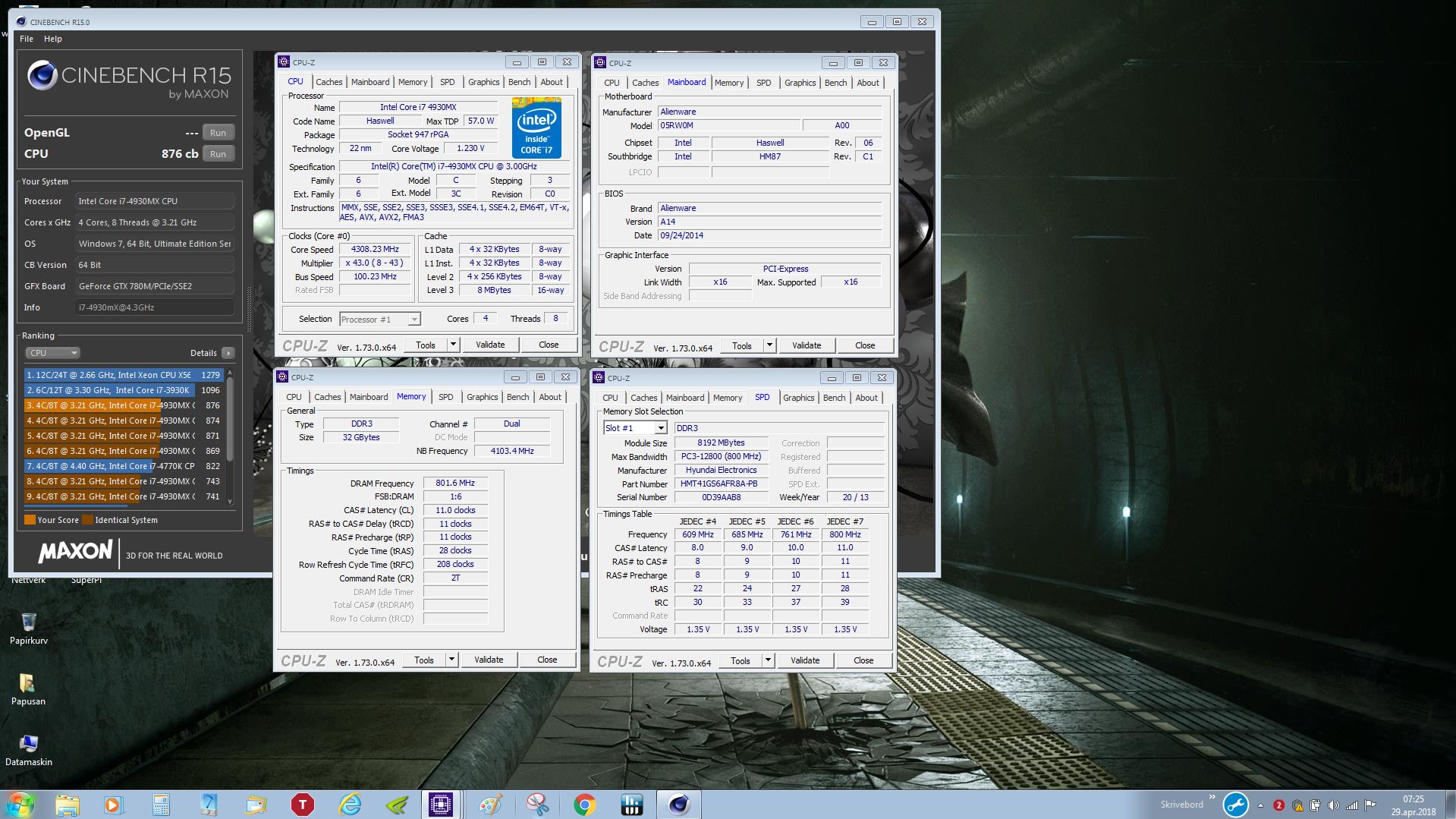Click the Intel Core i7 logo in CPU-Z
This screenshot has height=819, width=1456.
(x=536, y=127)
